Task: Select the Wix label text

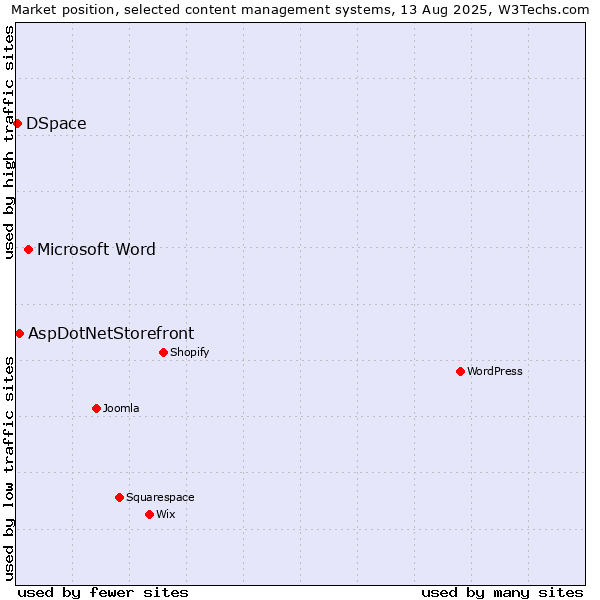Action: (166, 514)
